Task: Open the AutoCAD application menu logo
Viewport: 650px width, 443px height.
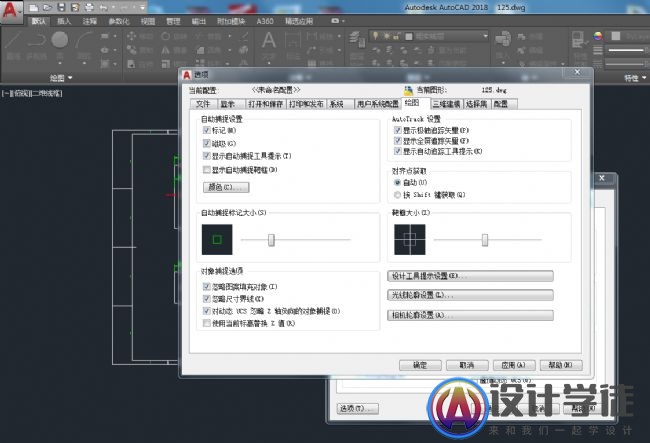Action: [x=10, y=10]
